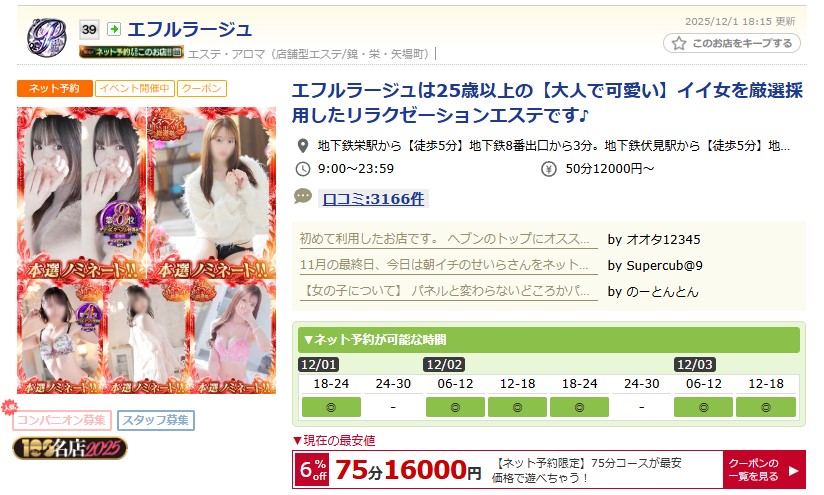Open the コンパニオン募集 button

(62, 420)
